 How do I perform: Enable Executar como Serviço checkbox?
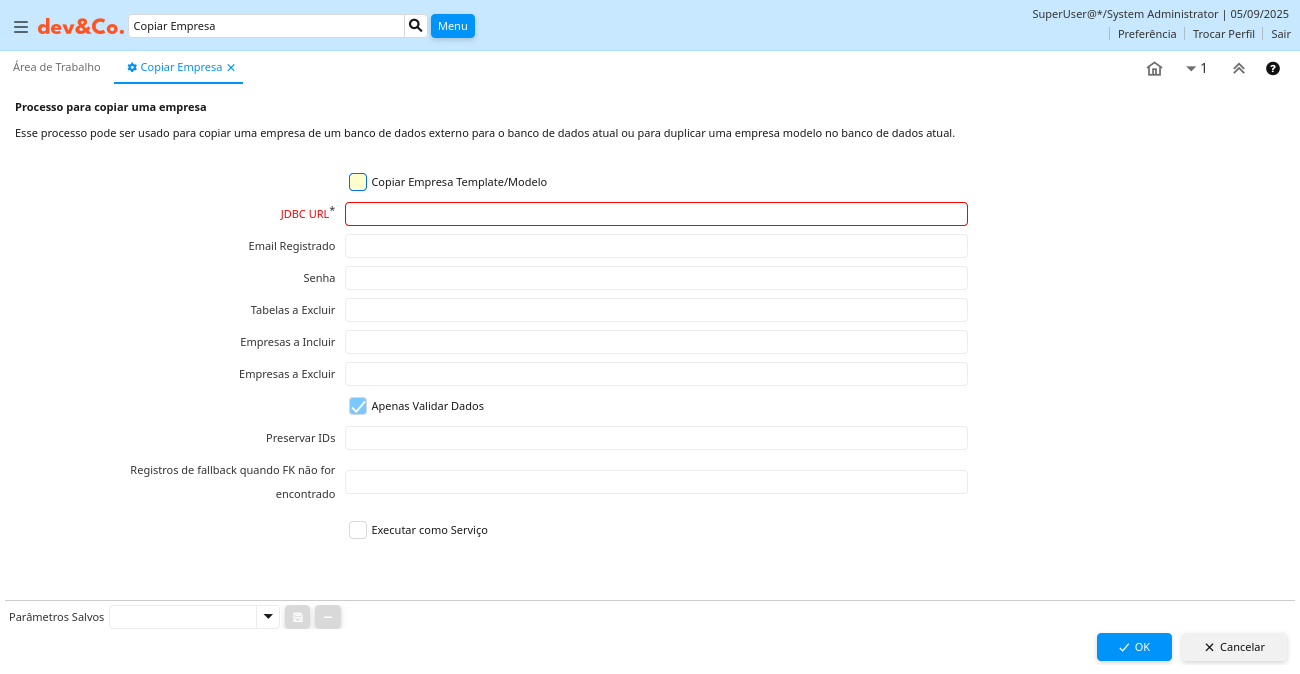pyautogui.click(x=358, y=530)
